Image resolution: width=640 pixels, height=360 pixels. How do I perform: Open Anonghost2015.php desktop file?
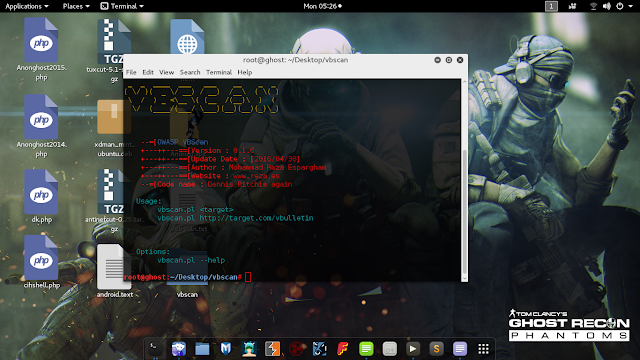point(41,49)
